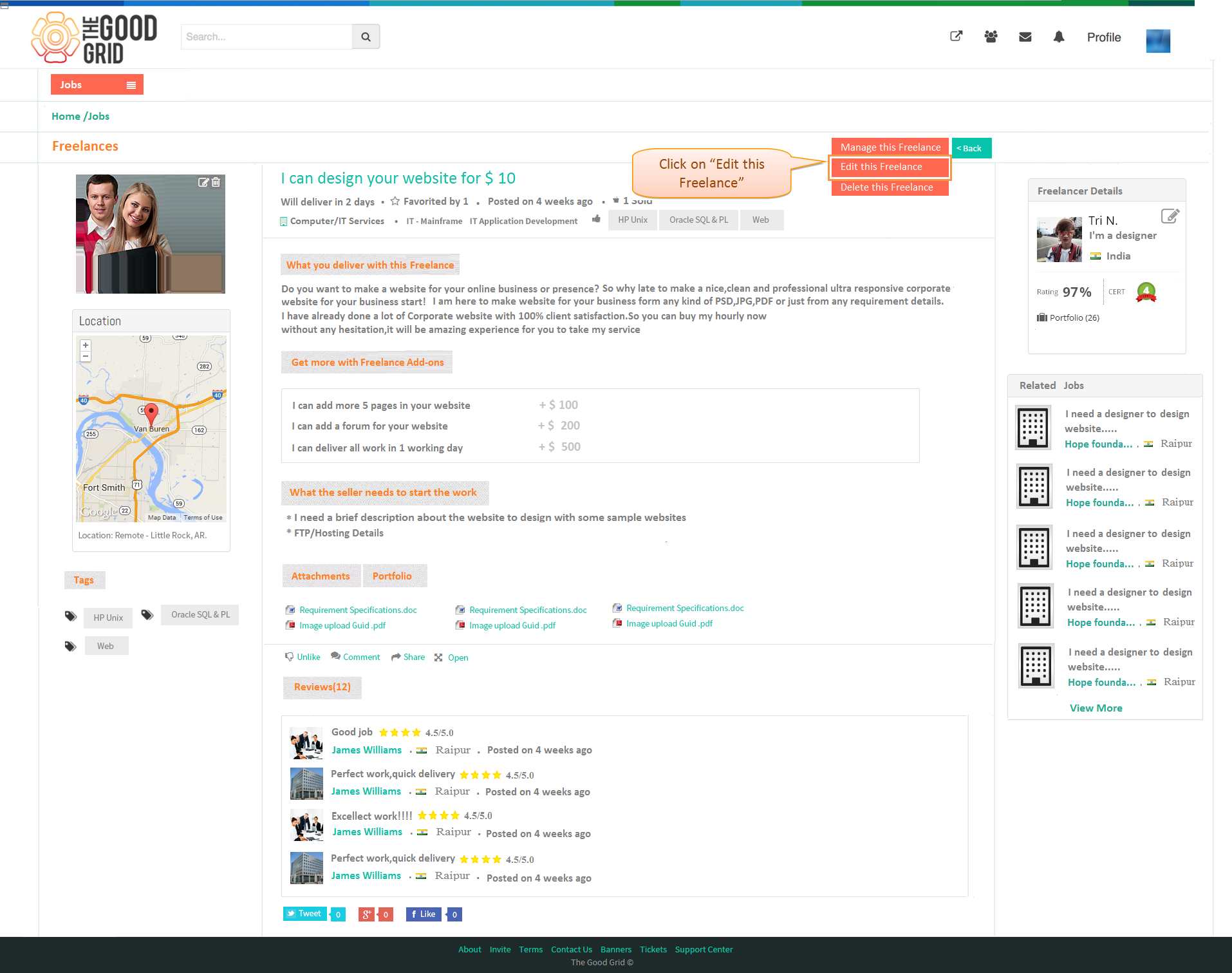Open the external share icon in header
The width and height of the screenshot is (1232, 973).
pyautogui.click(x=957, y=37)
